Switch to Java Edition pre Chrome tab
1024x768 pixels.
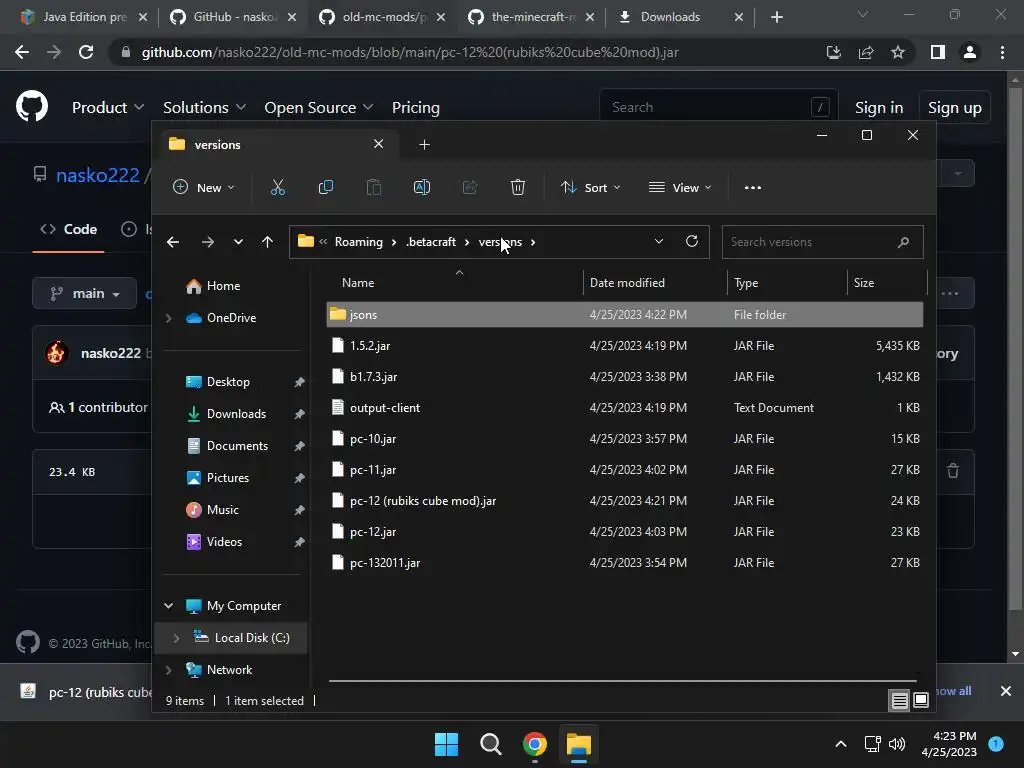(x=84, y=17)
